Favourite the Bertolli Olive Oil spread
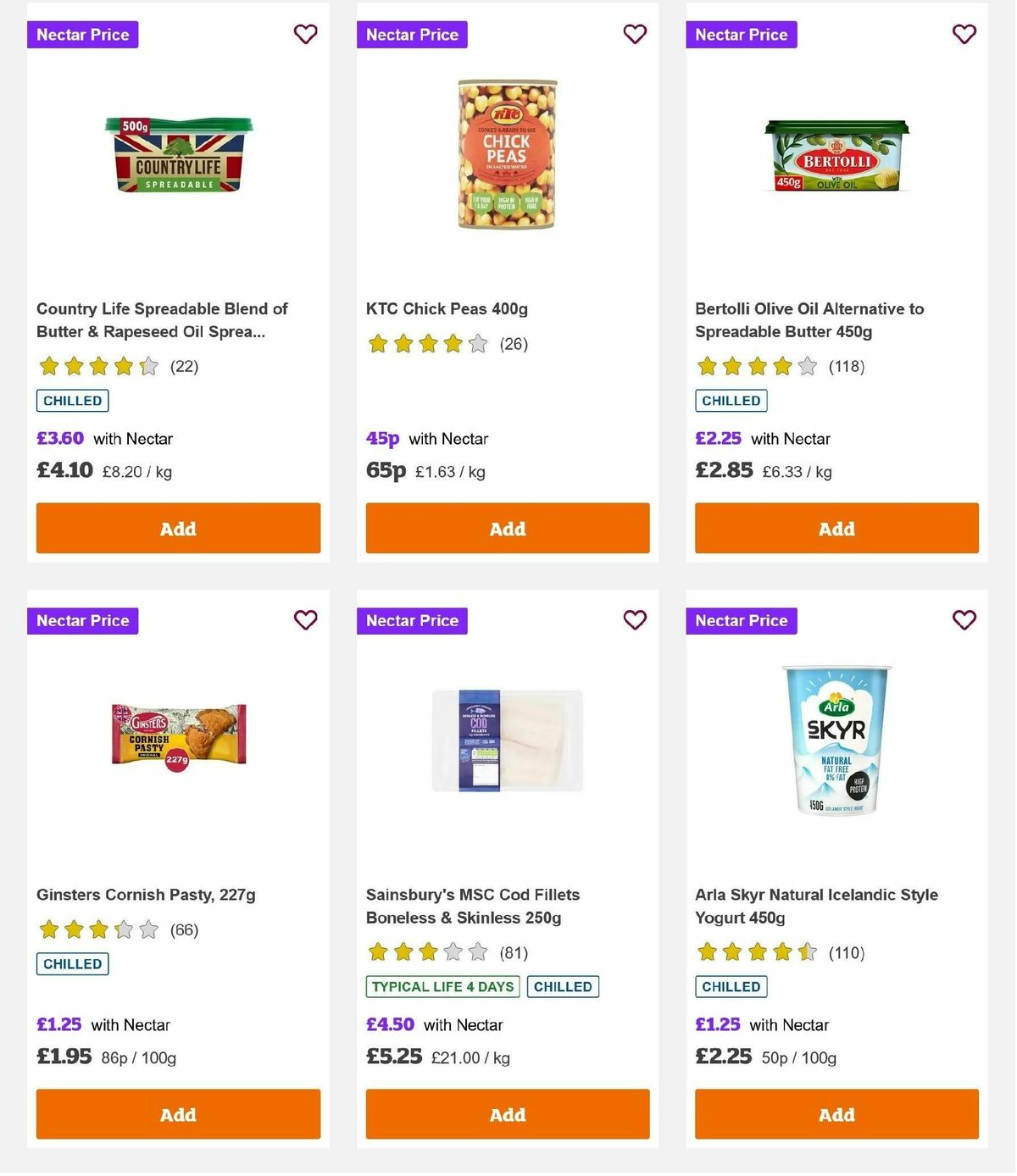This screenshot has width=1017, height=1176. pos(963,34)
